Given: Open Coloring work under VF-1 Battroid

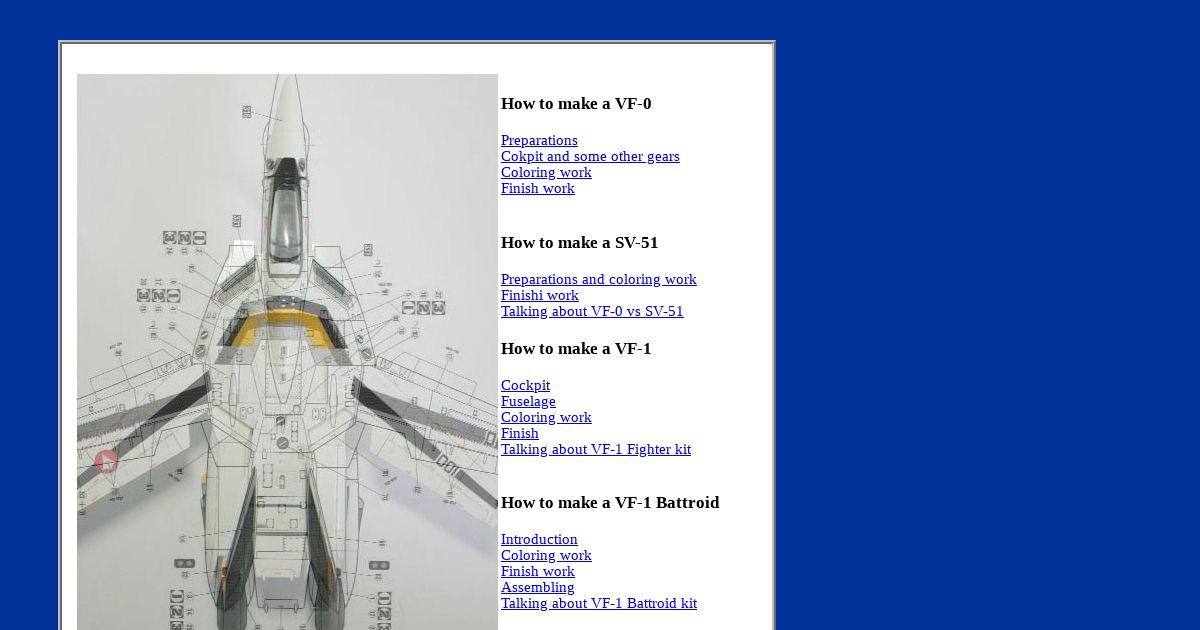Looking at the screenshot, I should (546, 555).
